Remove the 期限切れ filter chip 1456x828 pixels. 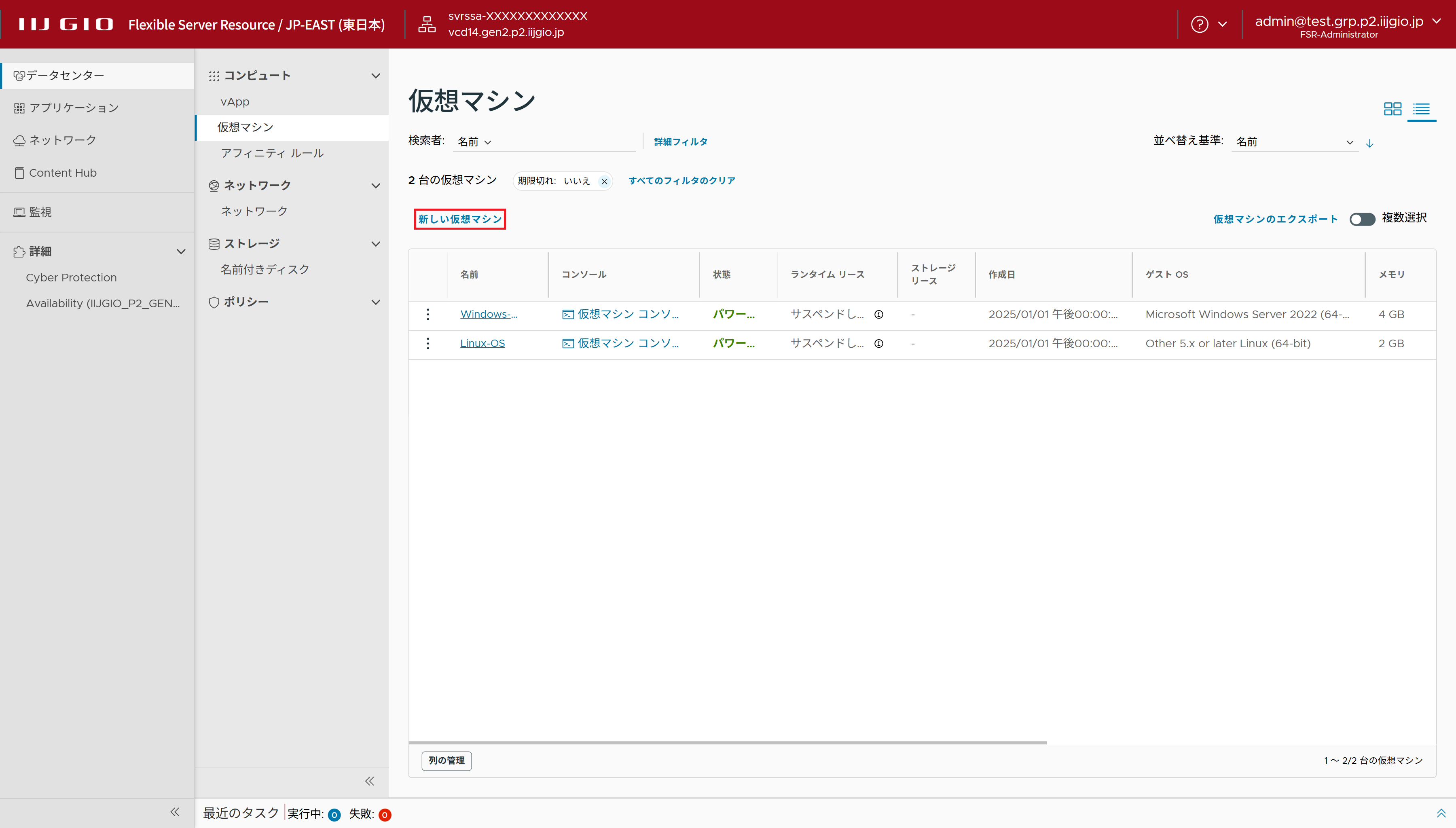click(604, 182)
